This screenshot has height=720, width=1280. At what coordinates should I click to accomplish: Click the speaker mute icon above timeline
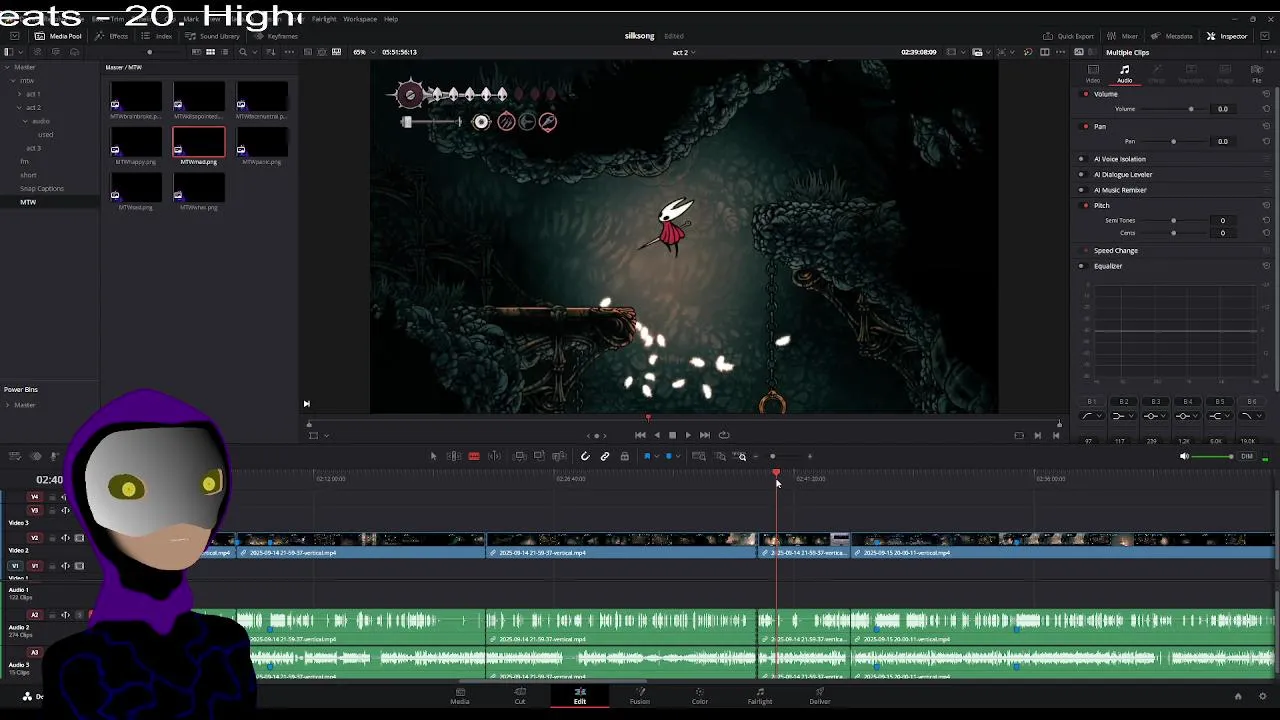coord(1185,456)
